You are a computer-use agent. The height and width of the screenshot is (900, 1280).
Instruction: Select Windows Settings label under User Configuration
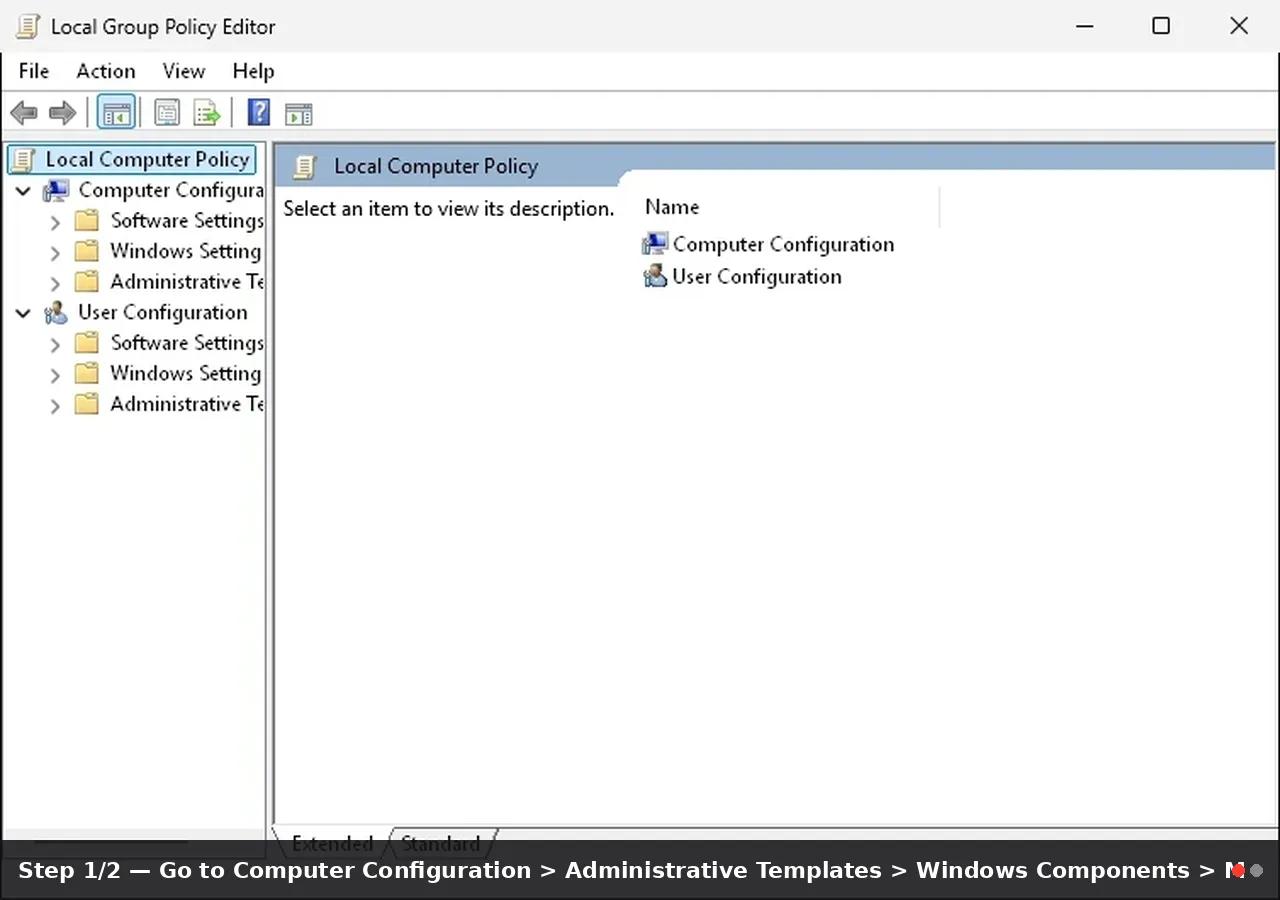point(186,373)
